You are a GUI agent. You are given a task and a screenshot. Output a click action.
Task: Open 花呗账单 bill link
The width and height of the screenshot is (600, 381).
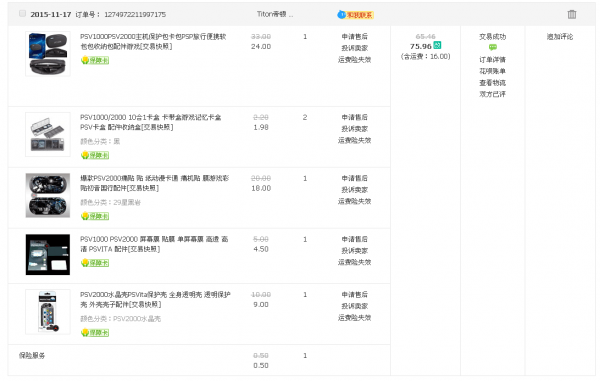492,71
